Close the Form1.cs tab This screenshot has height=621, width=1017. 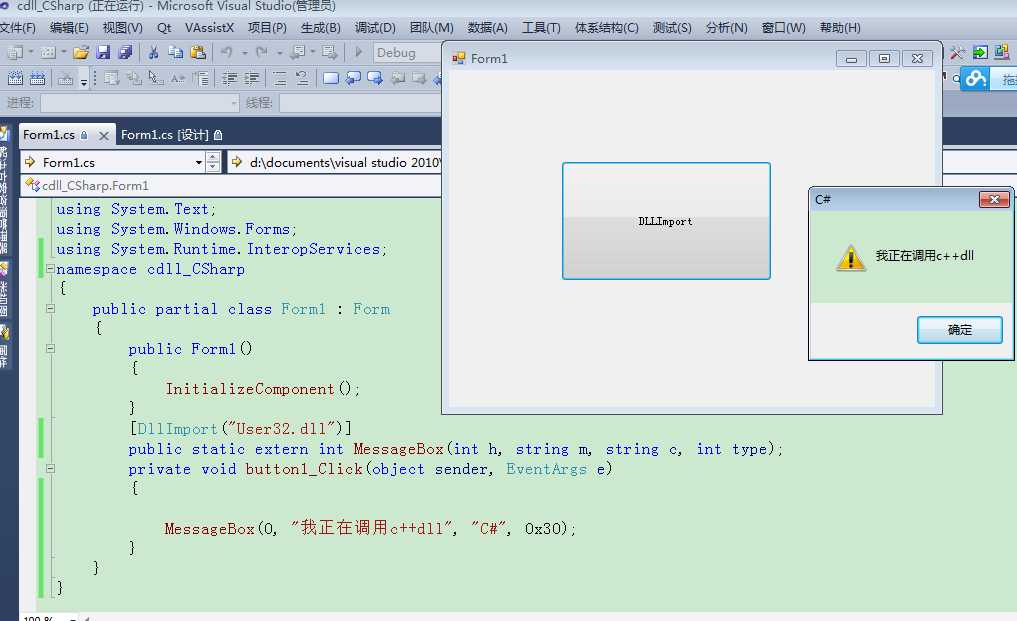[x=103, y=136]
